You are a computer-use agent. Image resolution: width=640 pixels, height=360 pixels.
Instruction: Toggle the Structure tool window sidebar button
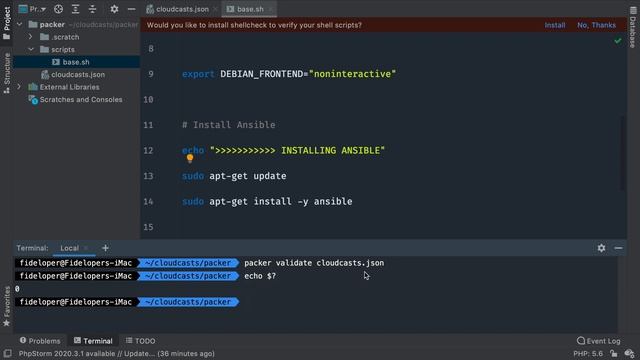coord(7,73)
